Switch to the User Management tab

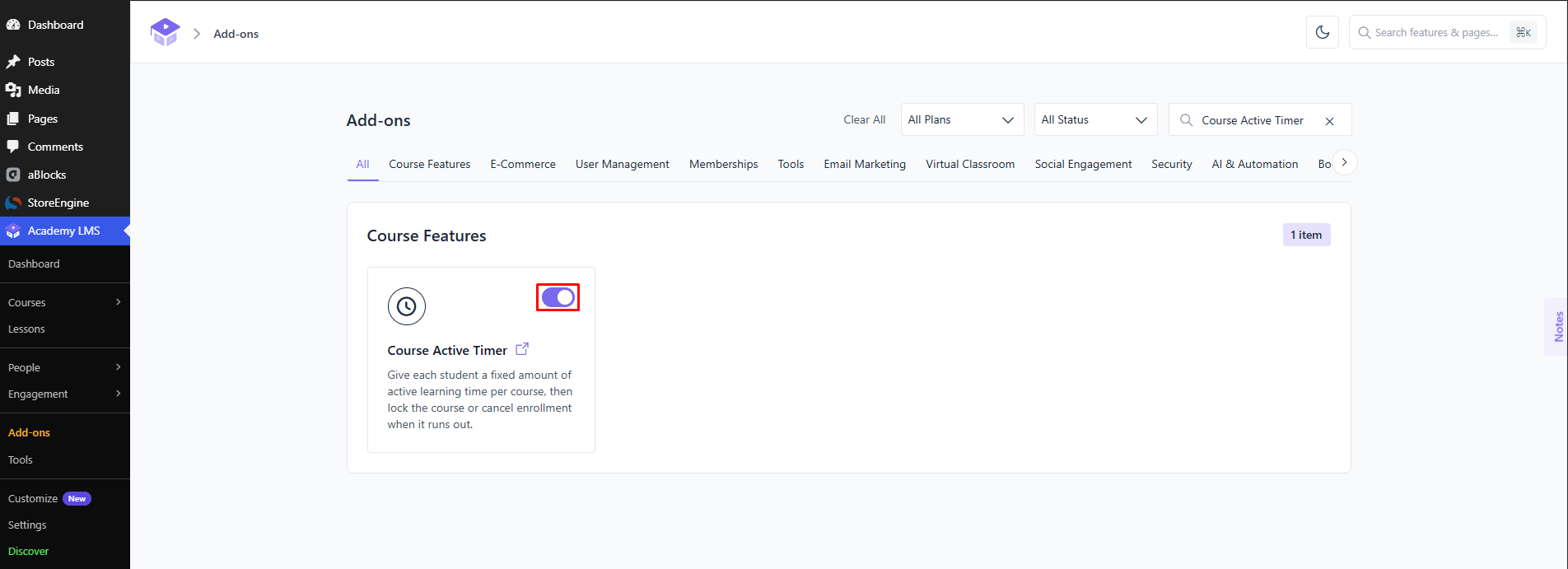coord(623,164)
